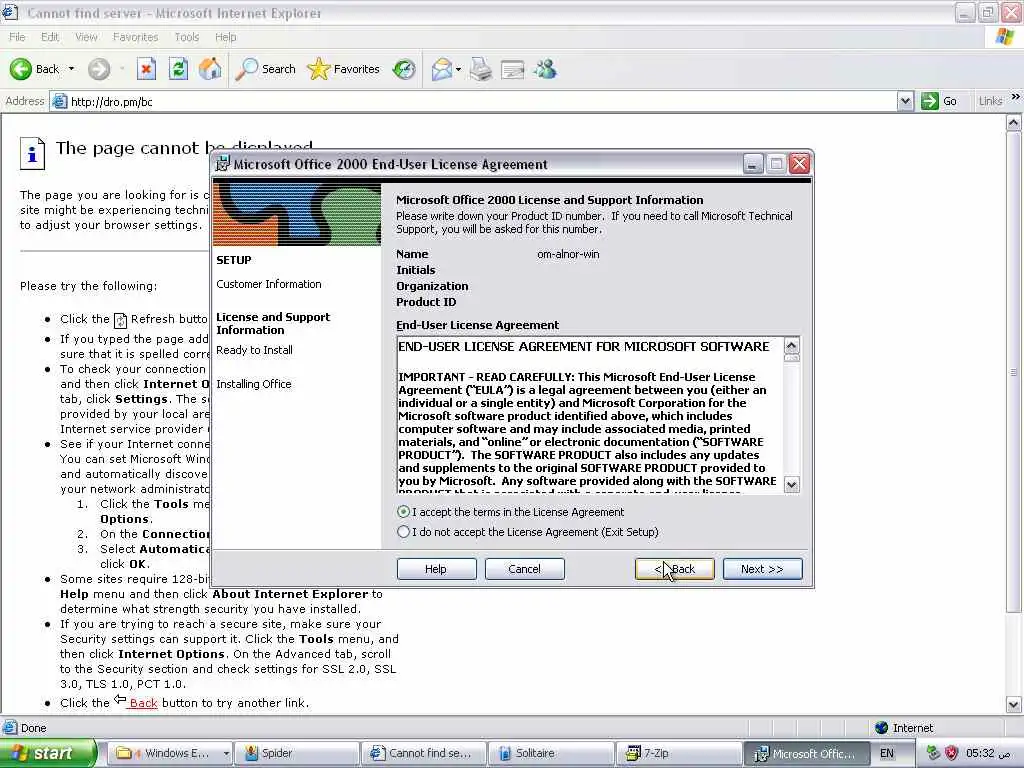1024x768 pixels.
Task: Click the taskbar clock showing 05:32
Action: [x=988, y=753]
